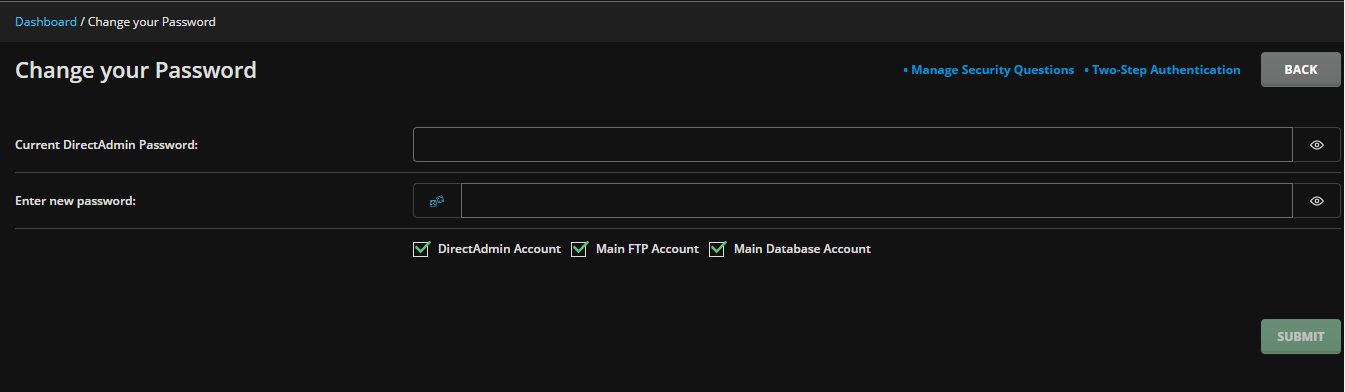Screen dimensions: 1345x392
Task: Uncheck the Main FTP Account box
Action: coord(579,249)
